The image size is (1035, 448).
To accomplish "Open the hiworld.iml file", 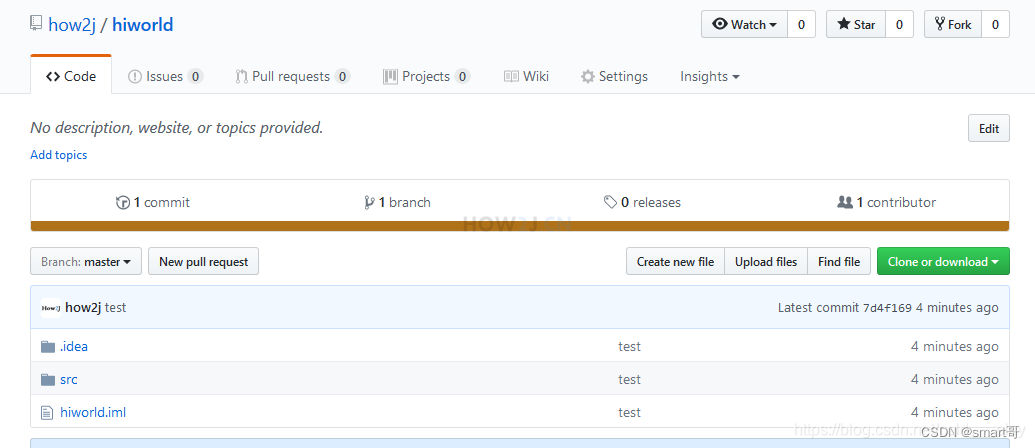I will (x=93, y=412).
